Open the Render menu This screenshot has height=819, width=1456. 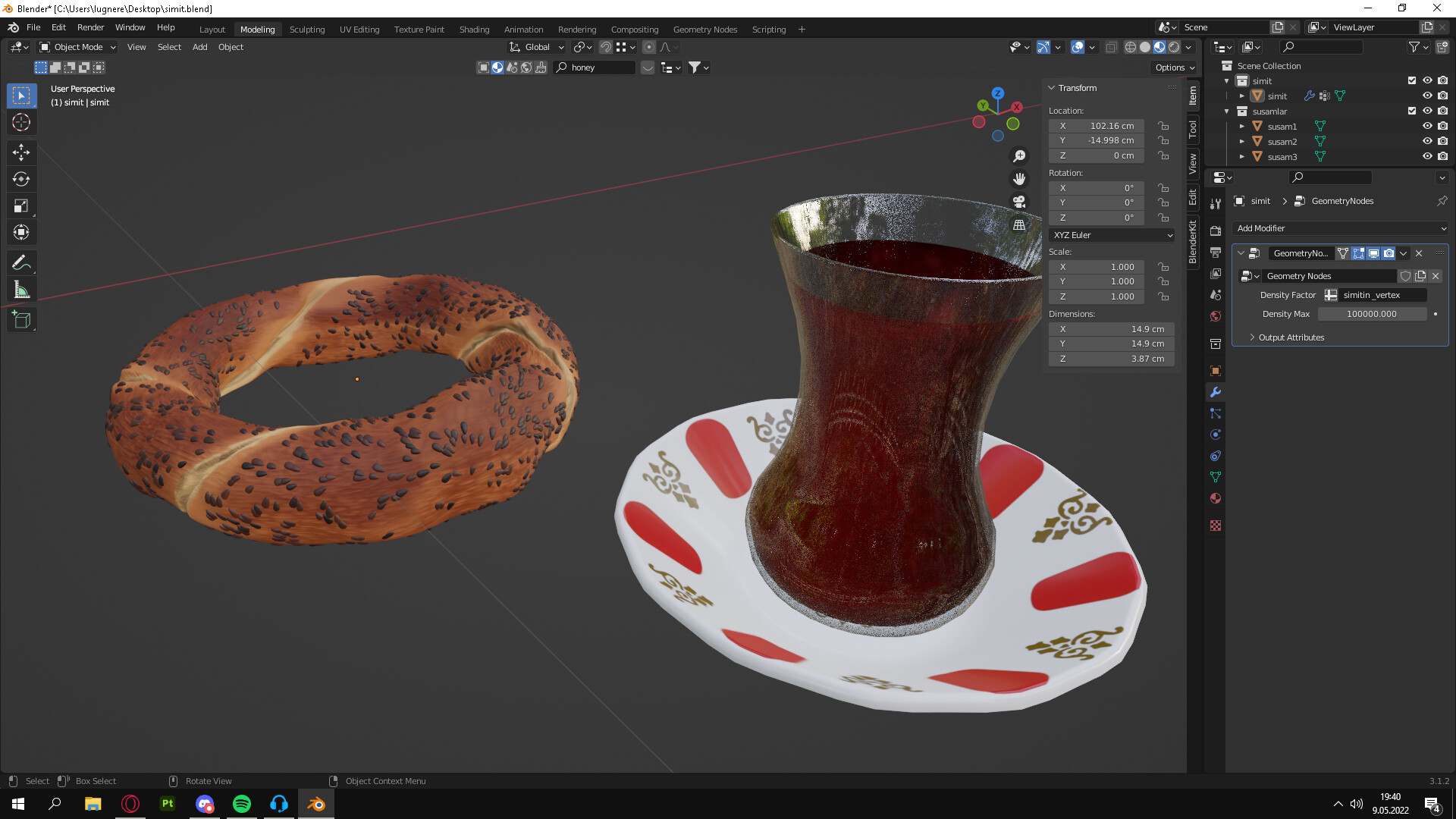click(90, 27)
